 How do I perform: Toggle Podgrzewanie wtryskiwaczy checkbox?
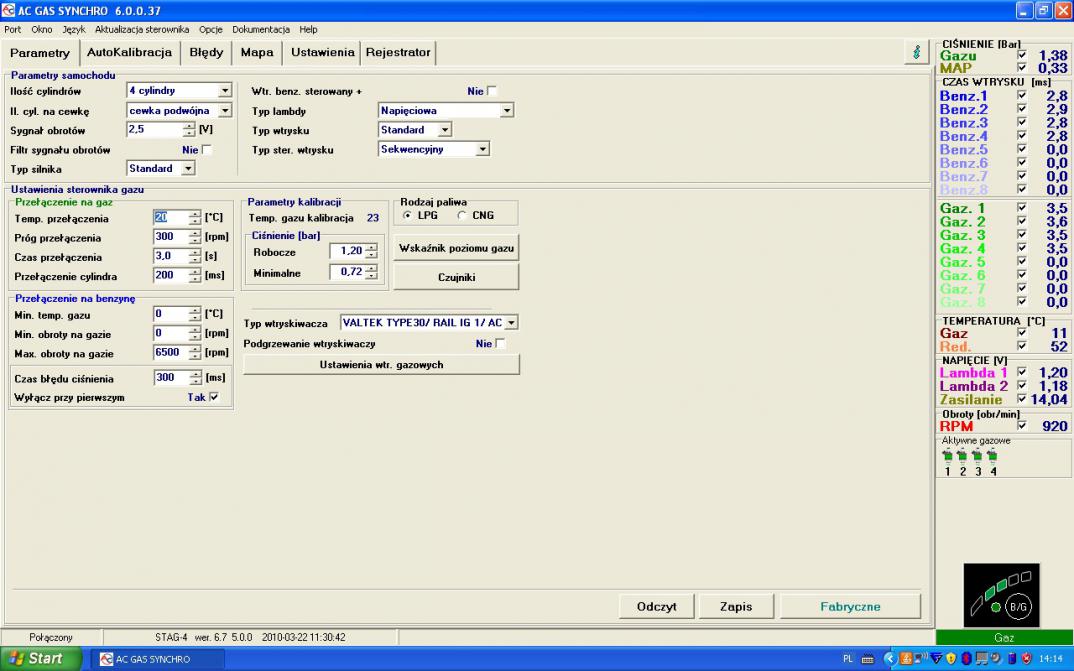pos(501,344)
